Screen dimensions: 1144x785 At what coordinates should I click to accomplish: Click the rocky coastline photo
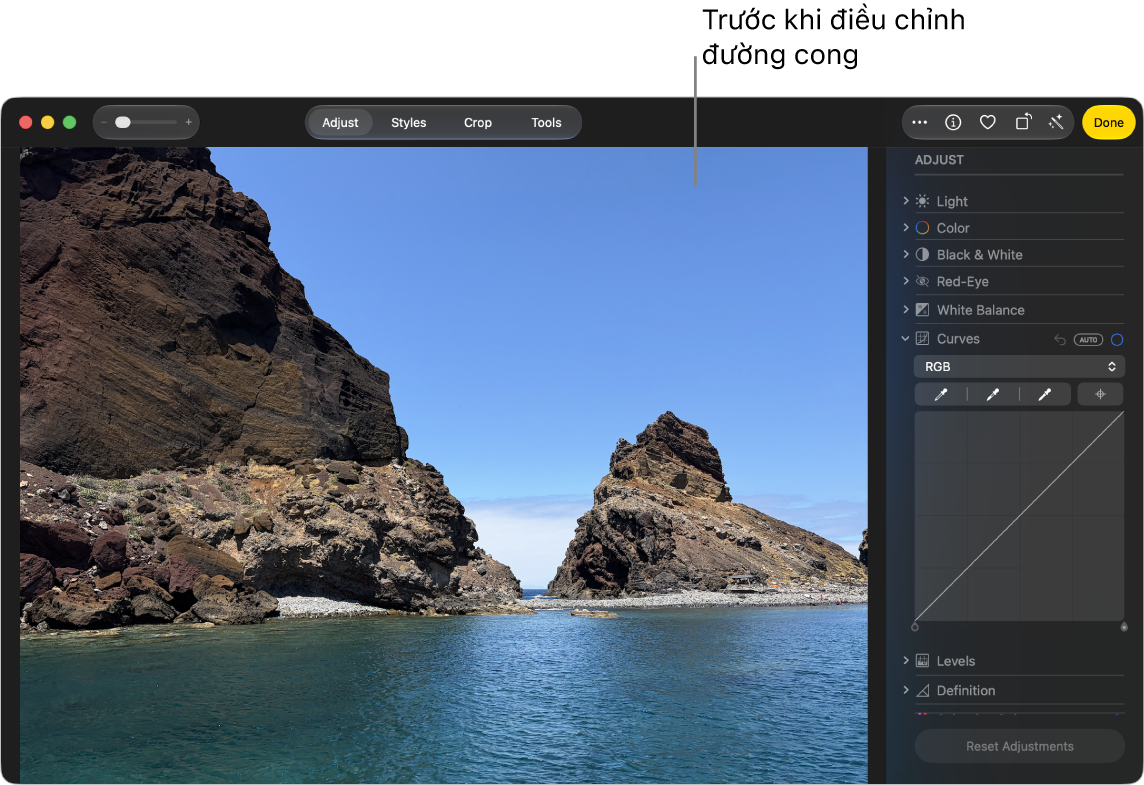click(444, 465)
